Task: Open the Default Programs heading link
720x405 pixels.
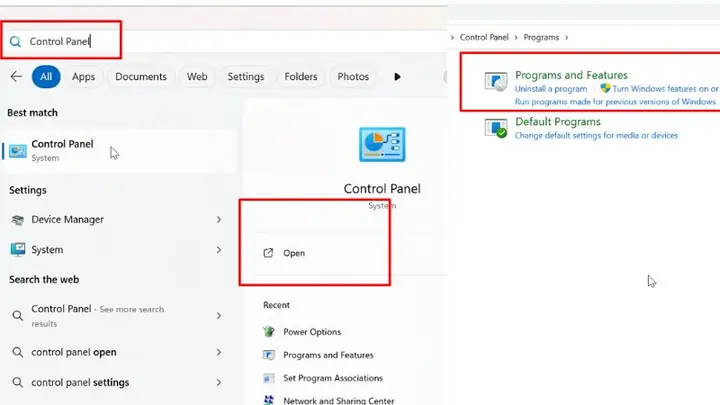Action: tap(557, 122)
